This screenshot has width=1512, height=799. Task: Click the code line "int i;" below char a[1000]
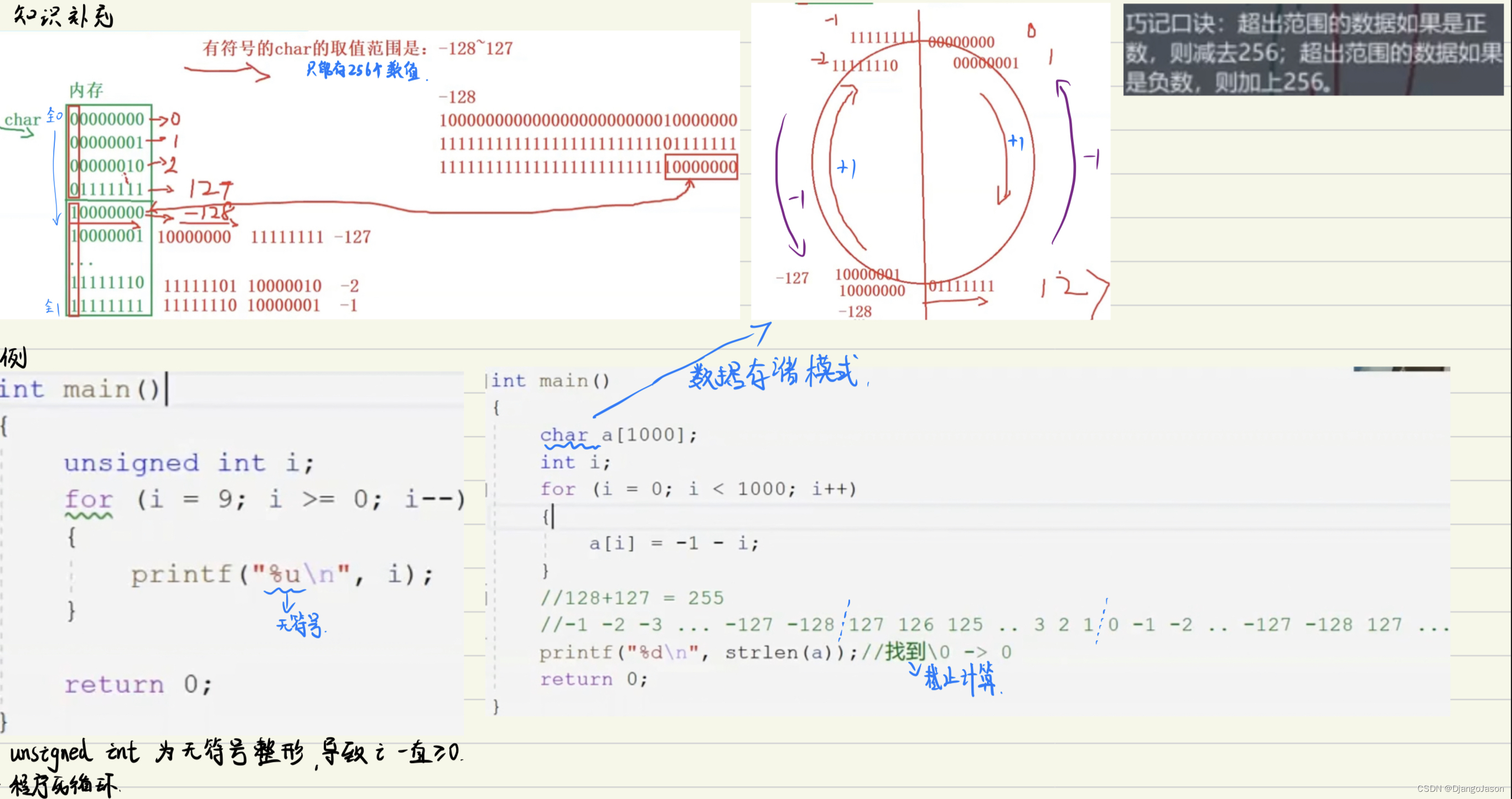tap(575, 462)
